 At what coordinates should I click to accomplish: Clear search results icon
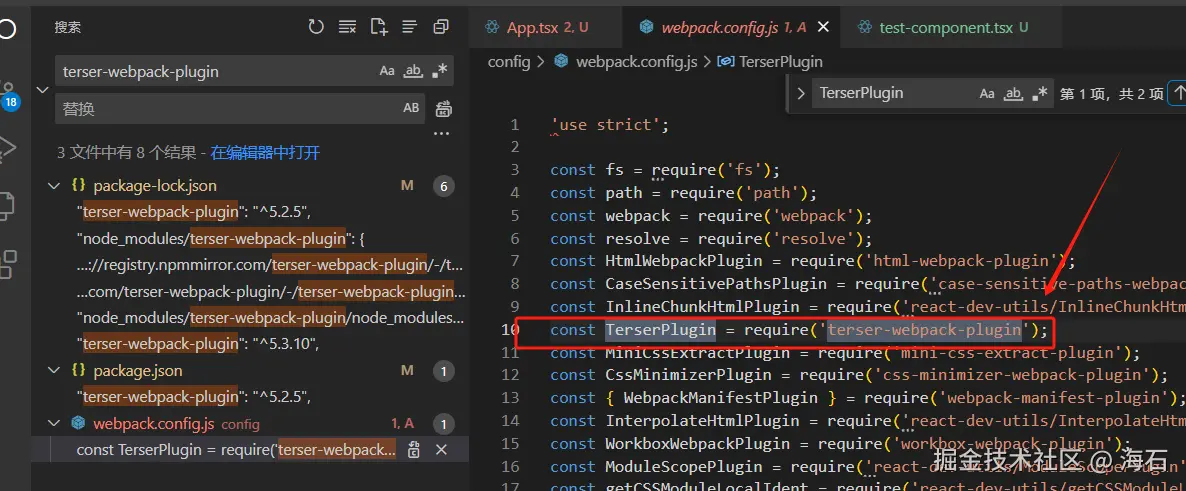[347, 27]
